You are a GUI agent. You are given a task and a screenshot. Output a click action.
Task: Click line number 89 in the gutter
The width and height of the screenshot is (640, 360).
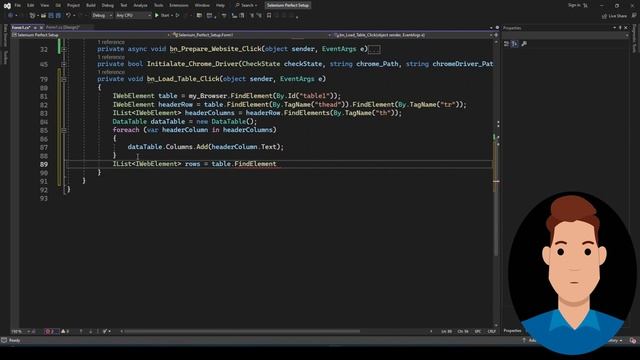coord(44,164)
